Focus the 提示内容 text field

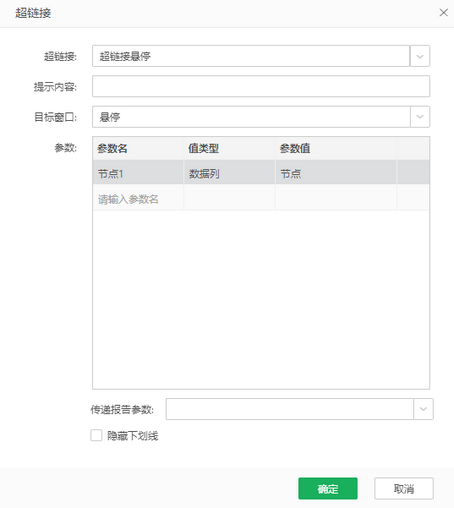(261, 86)
